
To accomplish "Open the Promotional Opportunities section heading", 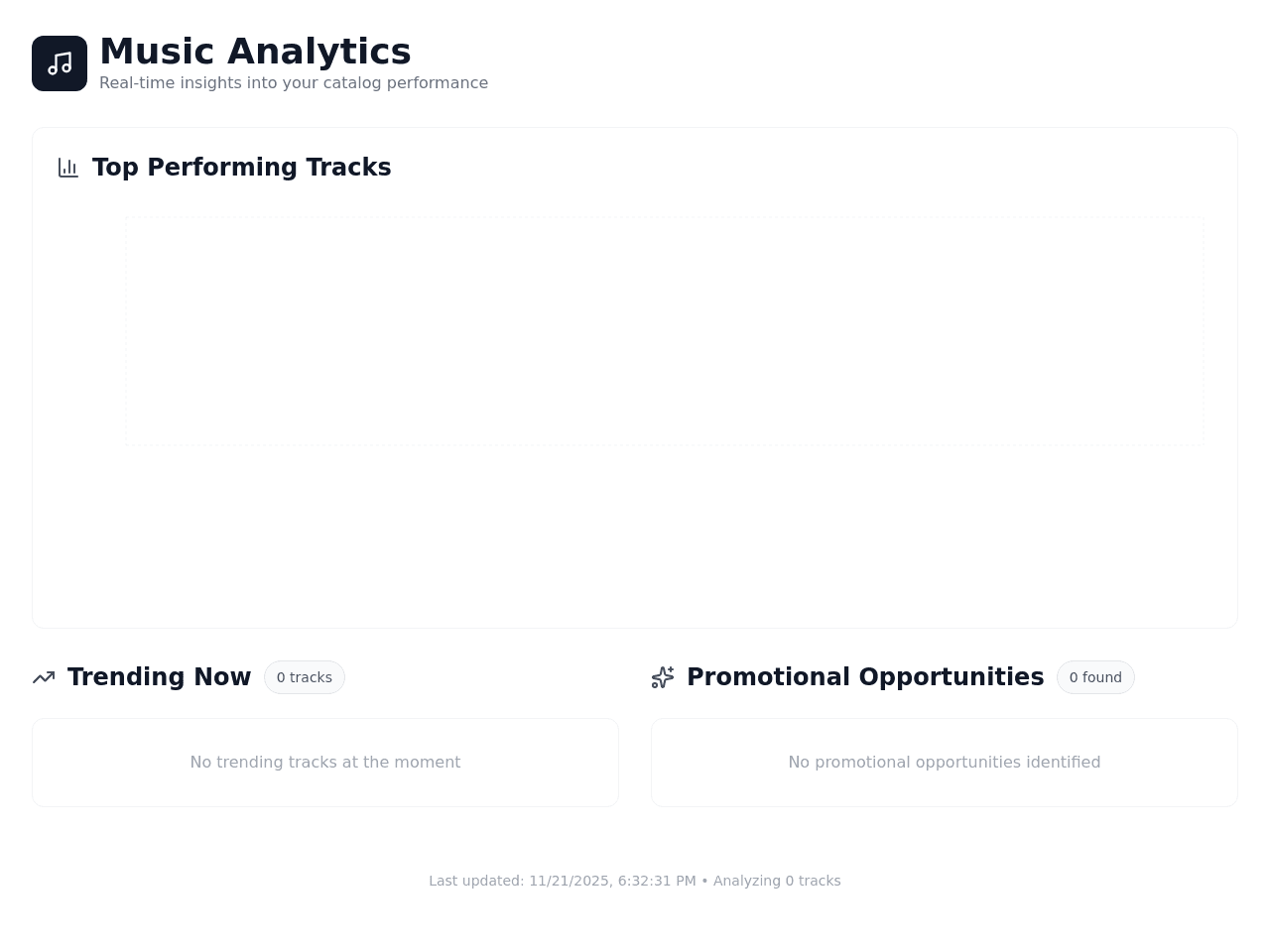I will tap(865, 677).
